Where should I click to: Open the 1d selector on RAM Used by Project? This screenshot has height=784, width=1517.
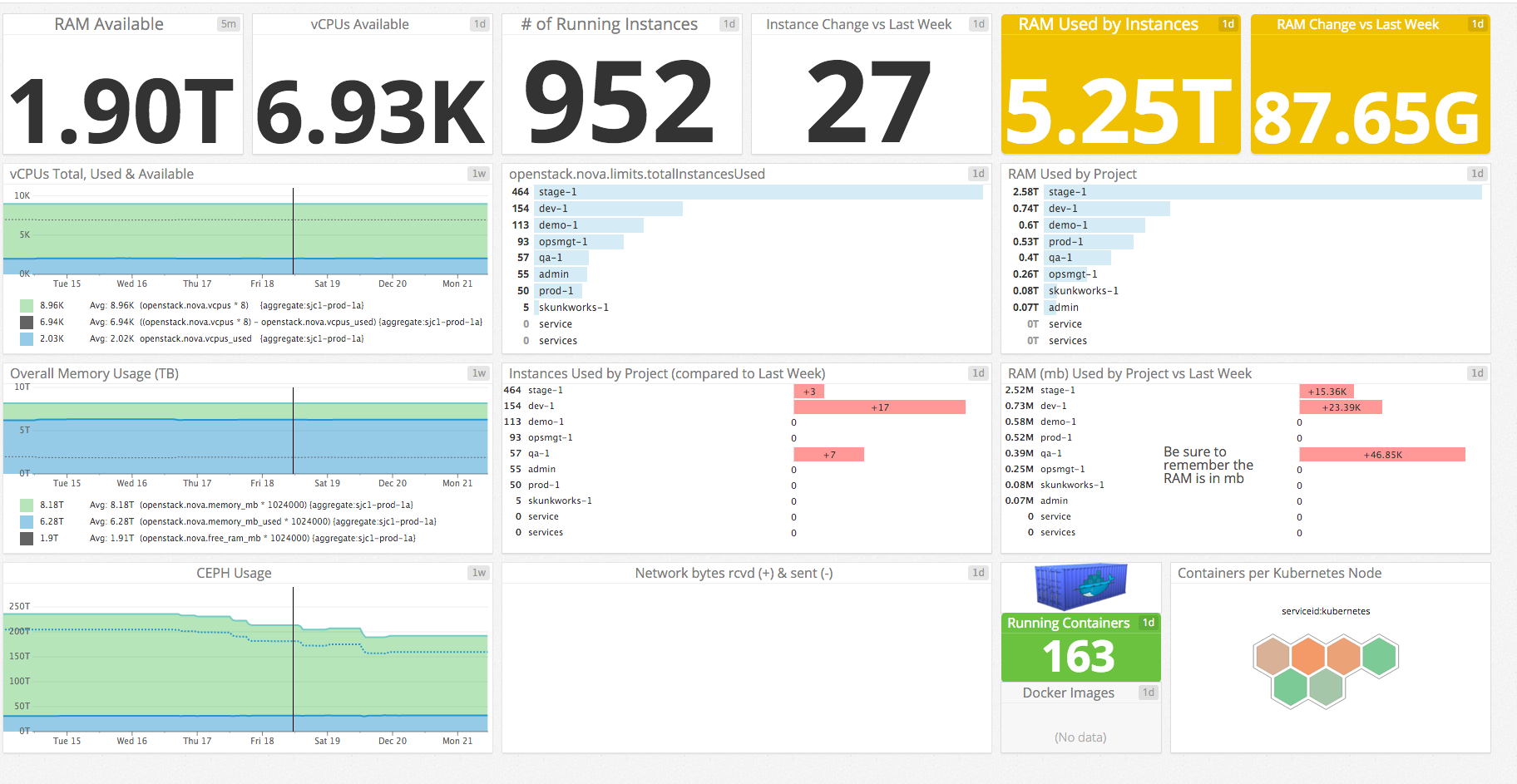(1476, 174)
